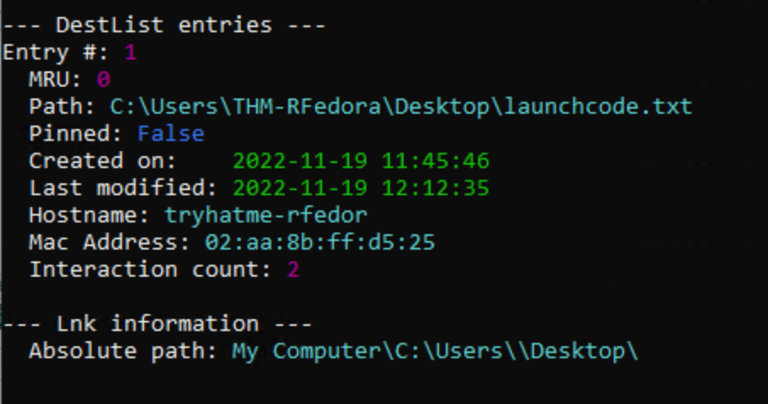Click the Pinned value False
This screenshot has height=404, width=768.
click(171, 133)
